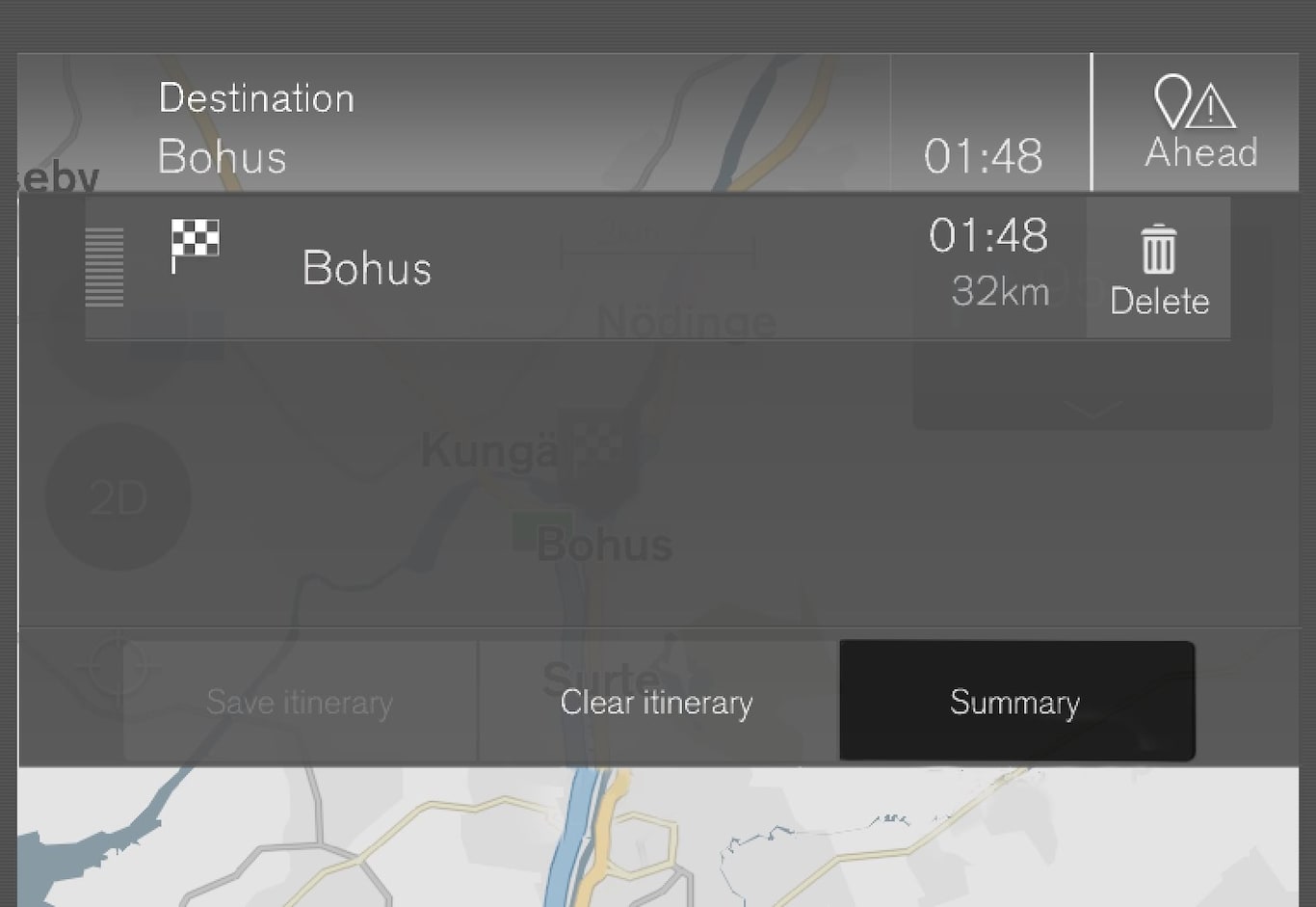This screenshot has height=907, width=1316.
Task: Click the arrival time in the header
Action: [x=983, y=156]
